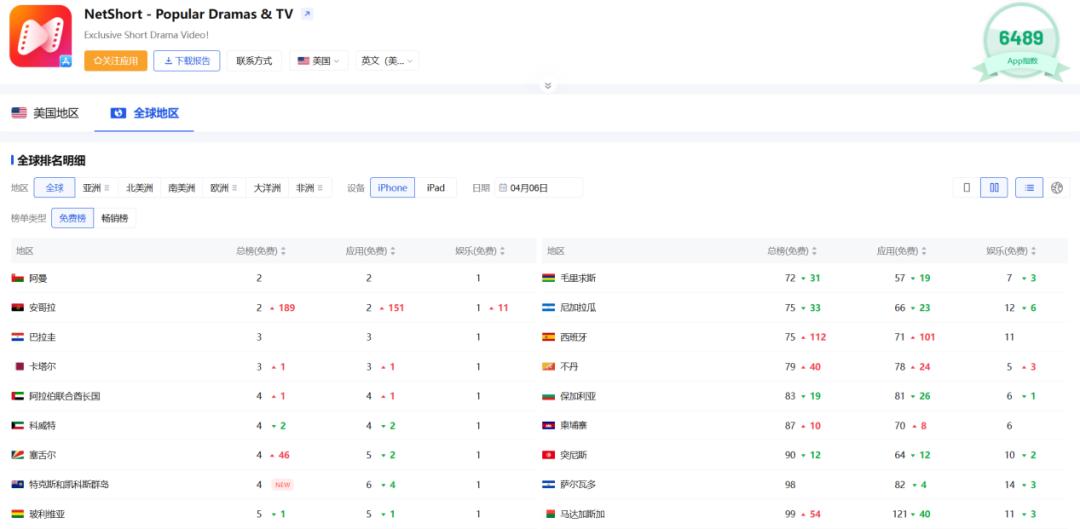The image size is (1080, 529).
Task: Click the sort arrows on left 总榜(免费) column
Action: tap(283, 251)
